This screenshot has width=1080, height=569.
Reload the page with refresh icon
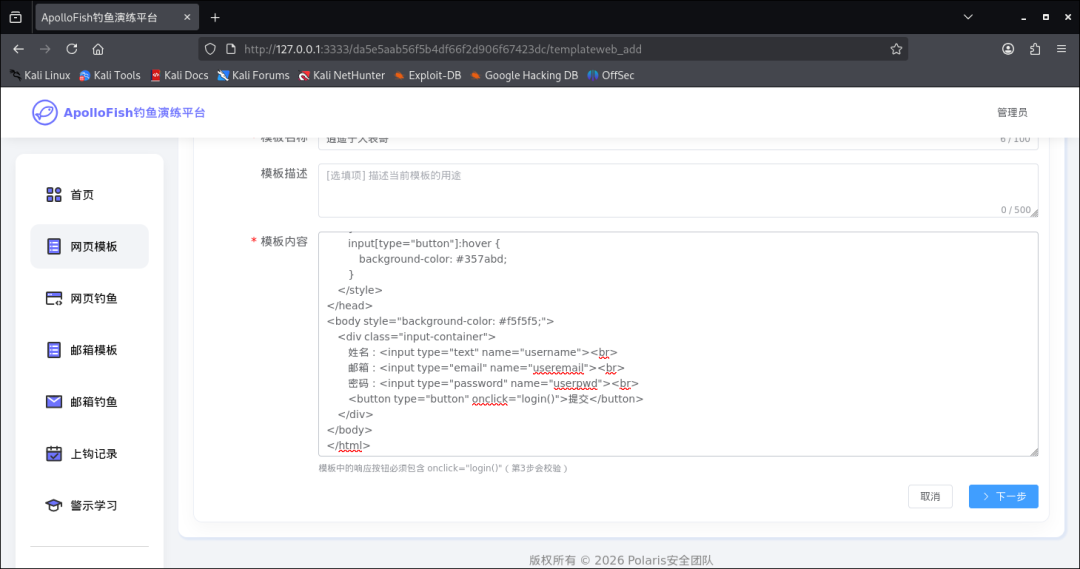(x=72, y=49)
